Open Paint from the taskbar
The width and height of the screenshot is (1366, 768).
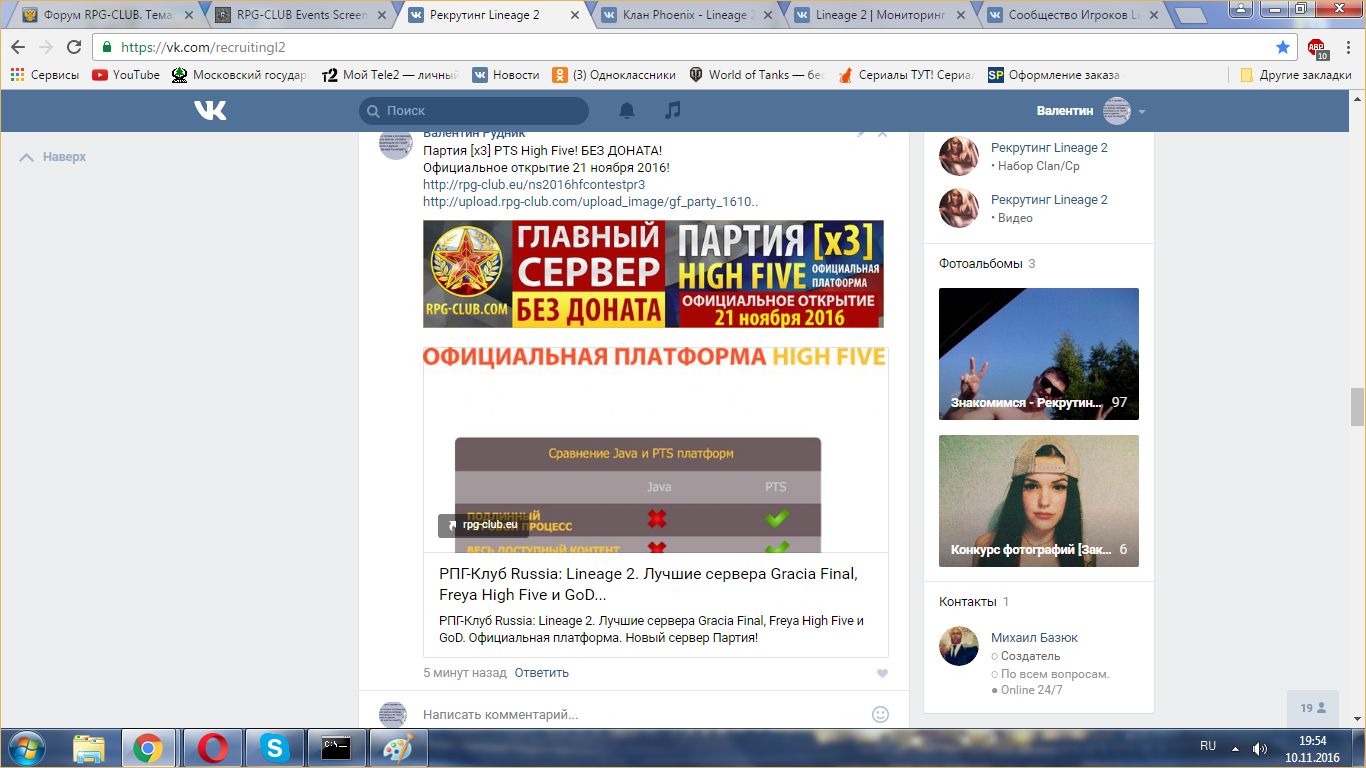pos(398,748)
